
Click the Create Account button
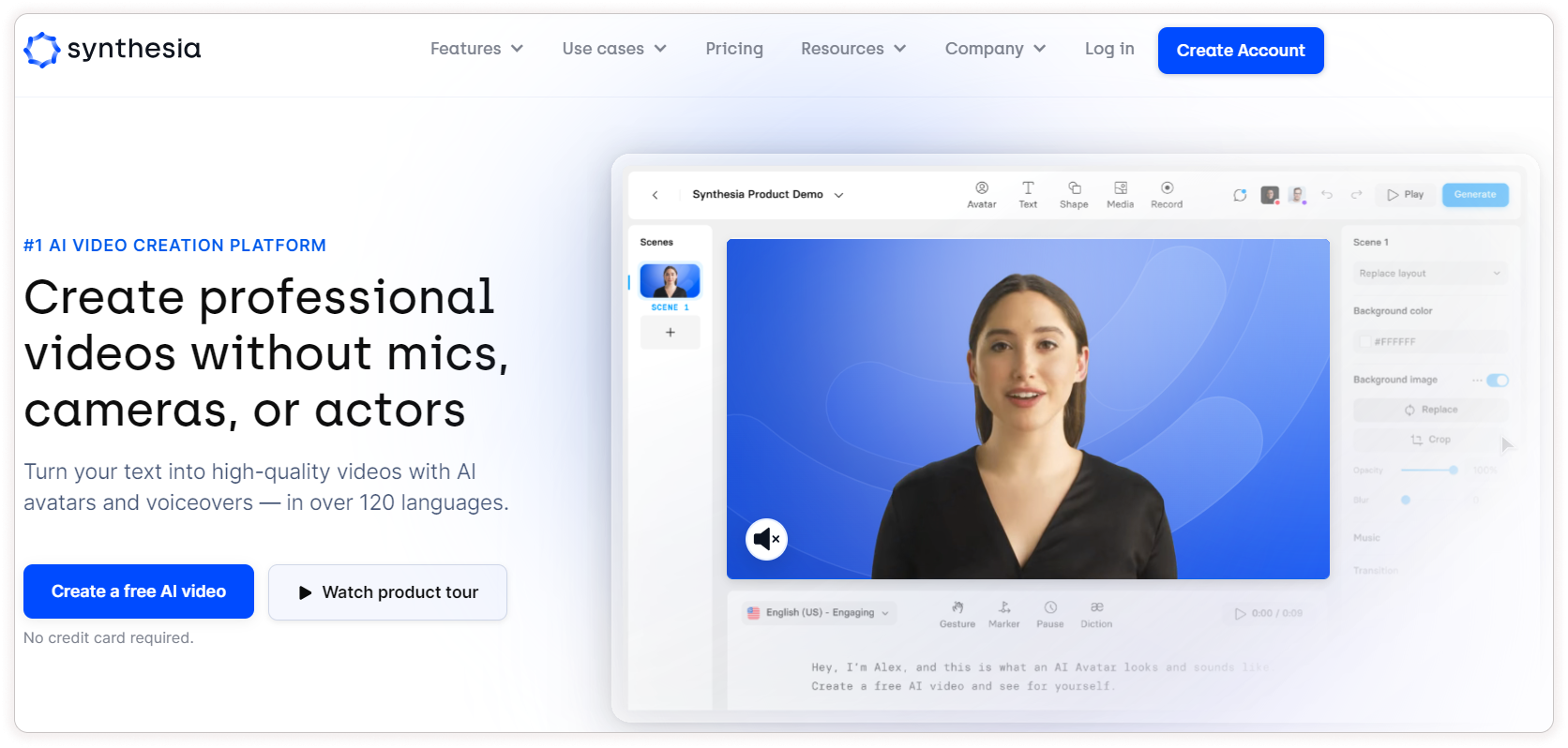click(x=1240, y=51)
